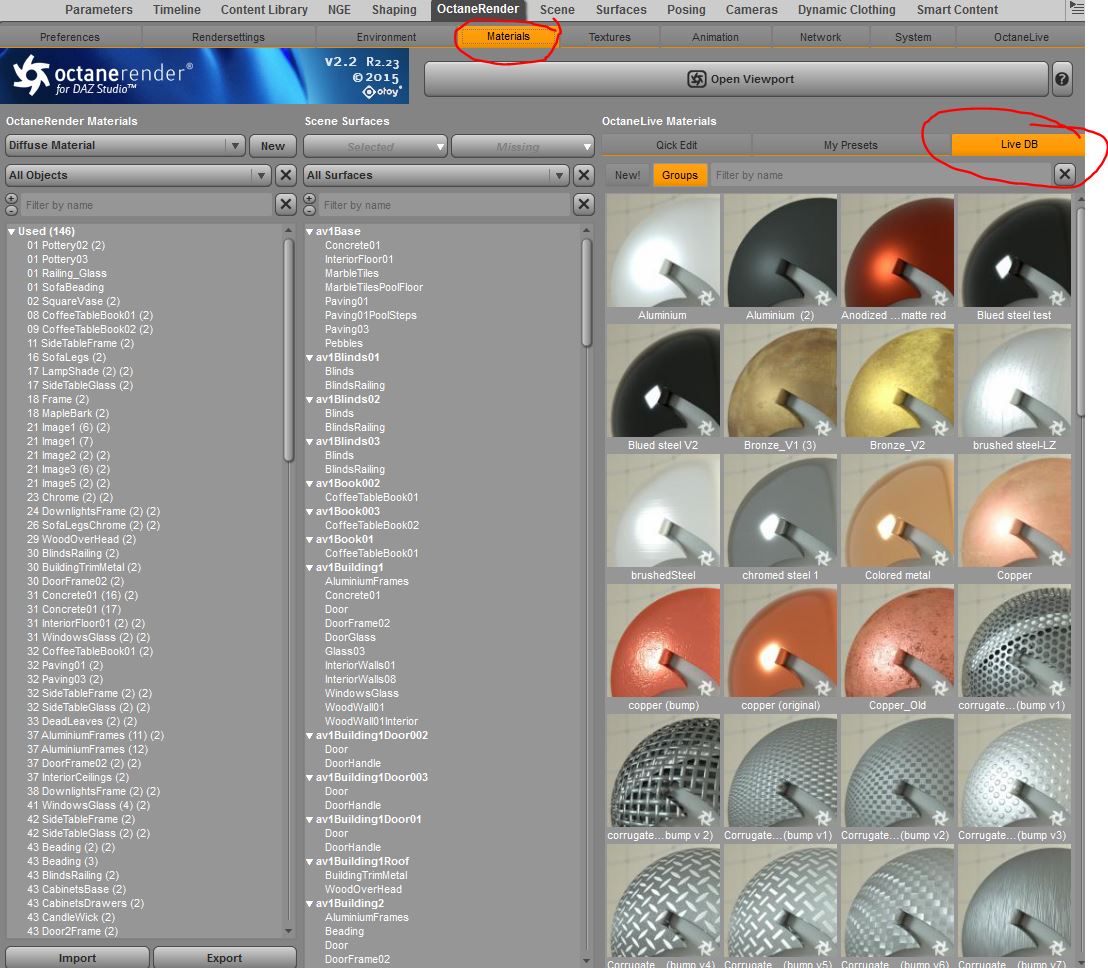The image size is (1108, 968).
Task: Focus OctaneRender Materials Filter by name field
Action: [x=146, y=205]
